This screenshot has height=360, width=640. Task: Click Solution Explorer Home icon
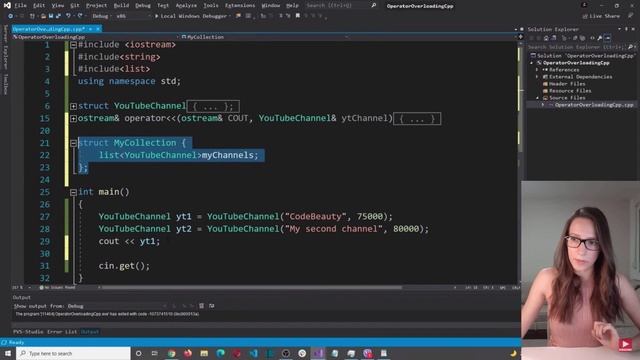tap(546, 38)
